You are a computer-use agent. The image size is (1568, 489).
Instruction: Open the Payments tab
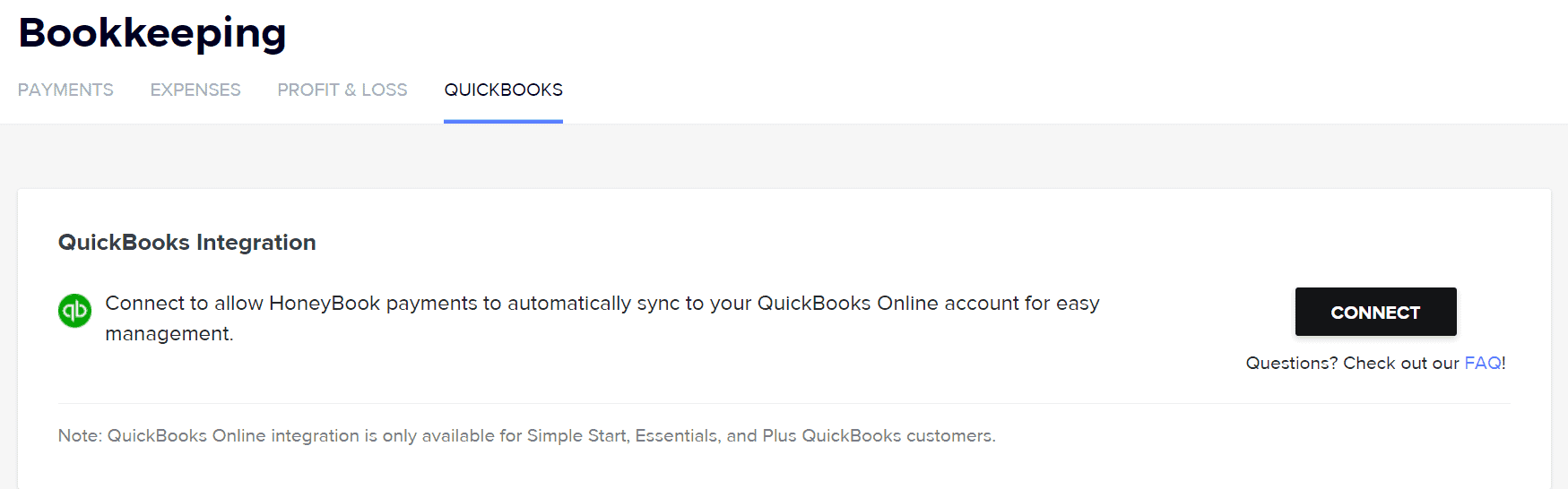pyautogui.click(x=65, y=90)
